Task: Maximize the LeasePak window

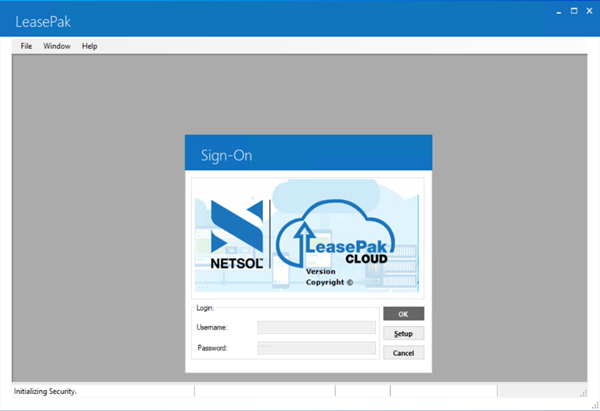Action: [x=574, y=11]
